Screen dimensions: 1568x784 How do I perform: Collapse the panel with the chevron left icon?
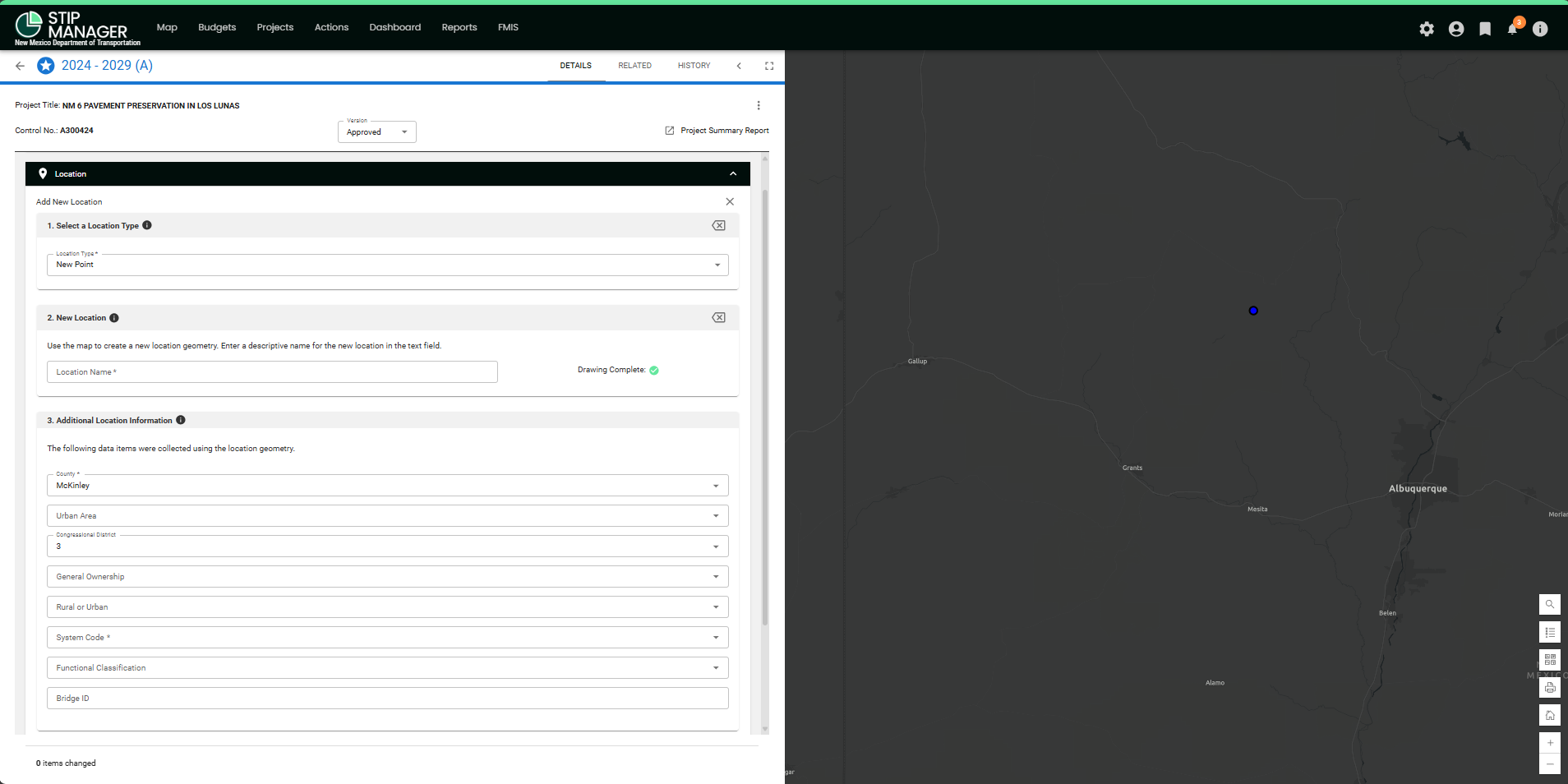(739, 66)
